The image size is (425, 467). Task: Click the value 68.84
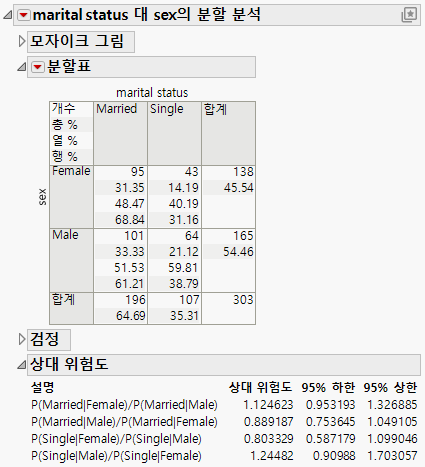tap(129, 220)
